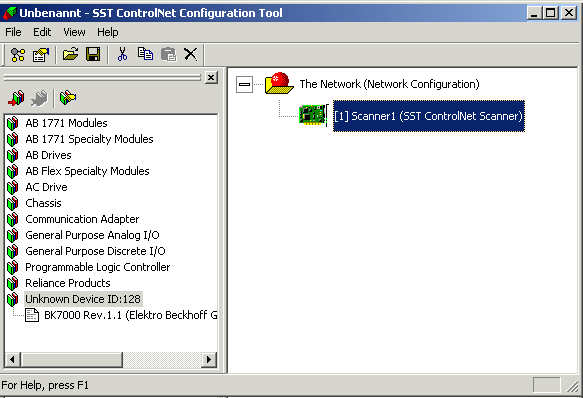
Task: Select Programmable Logic Controller category
Action: [97, 267]
